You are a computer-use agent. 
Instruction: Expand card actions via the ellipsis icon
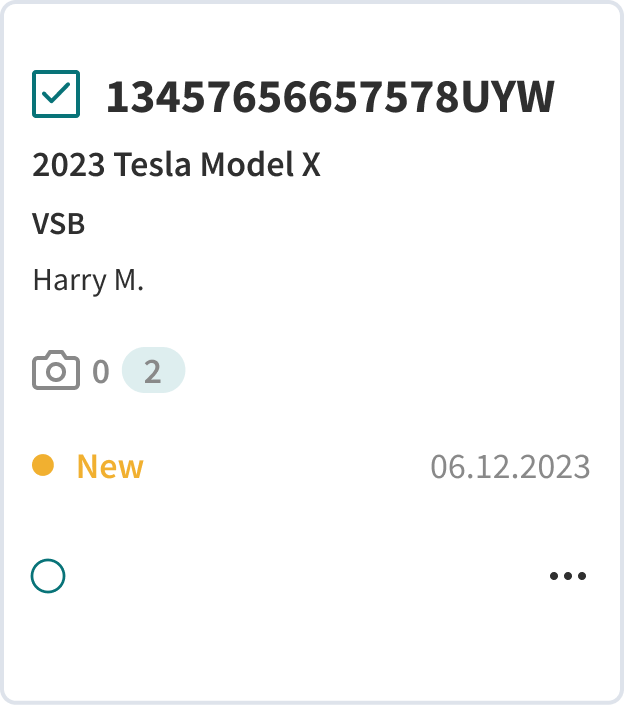(567, 576)
